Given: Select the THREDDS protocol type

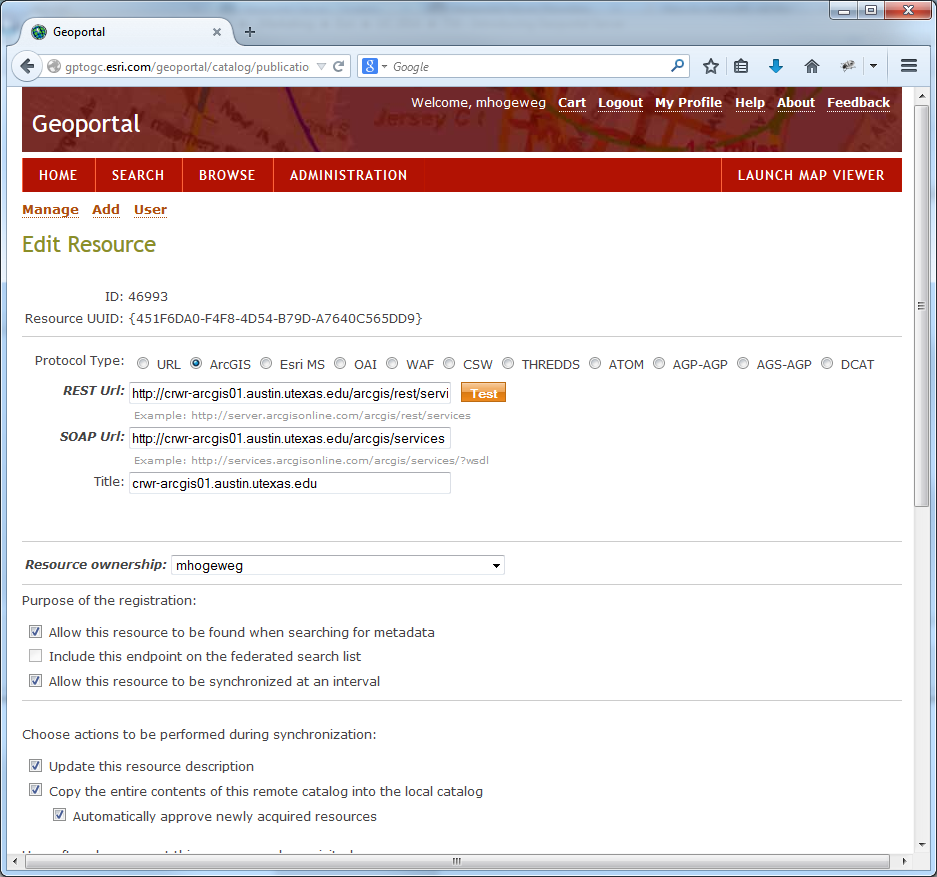Looking at the screenshot, I should pos(508,363).
